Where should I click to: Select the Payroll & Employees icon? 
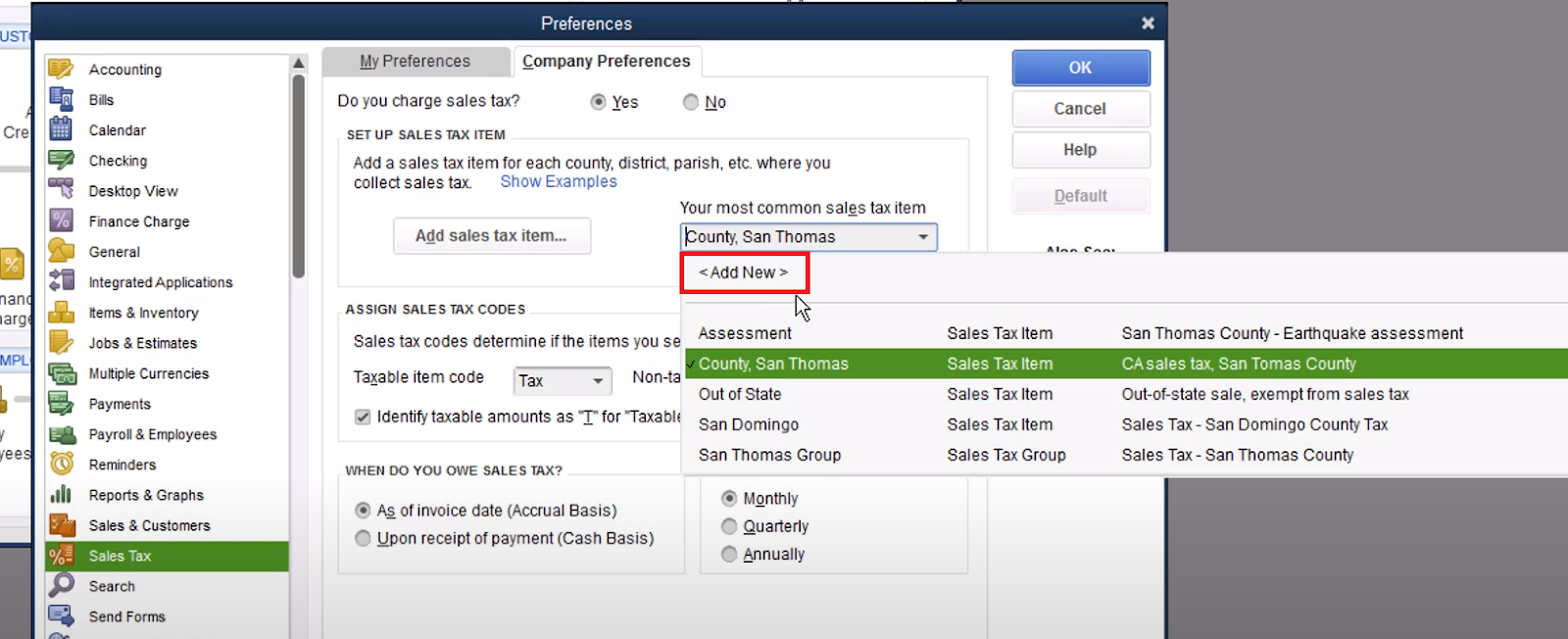click(61, 433)
